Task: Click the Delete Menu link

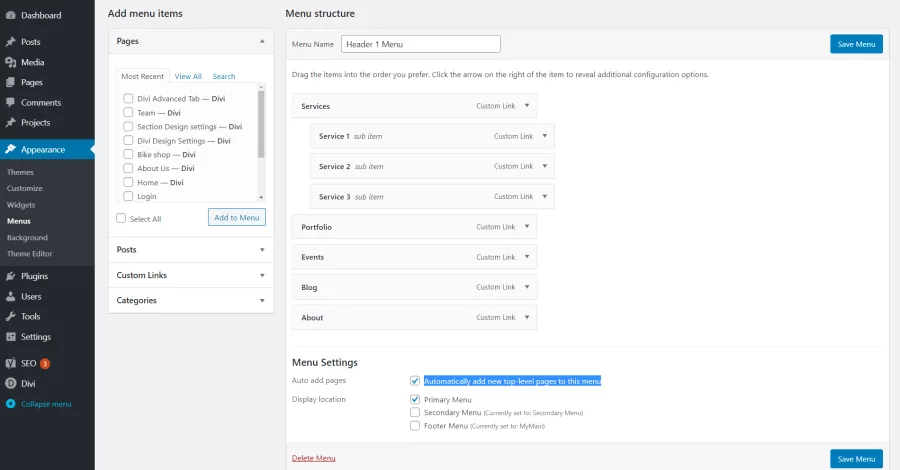Action: 313,458
